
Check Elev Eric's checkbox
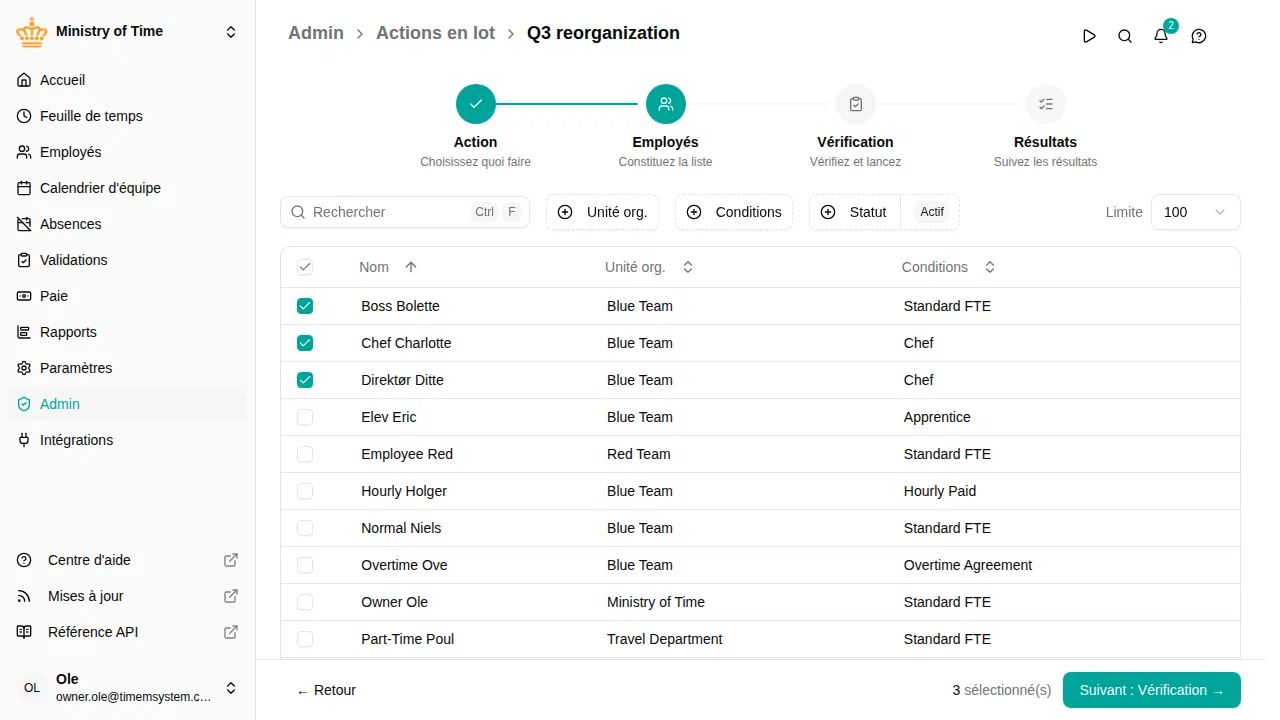(305, 417)
